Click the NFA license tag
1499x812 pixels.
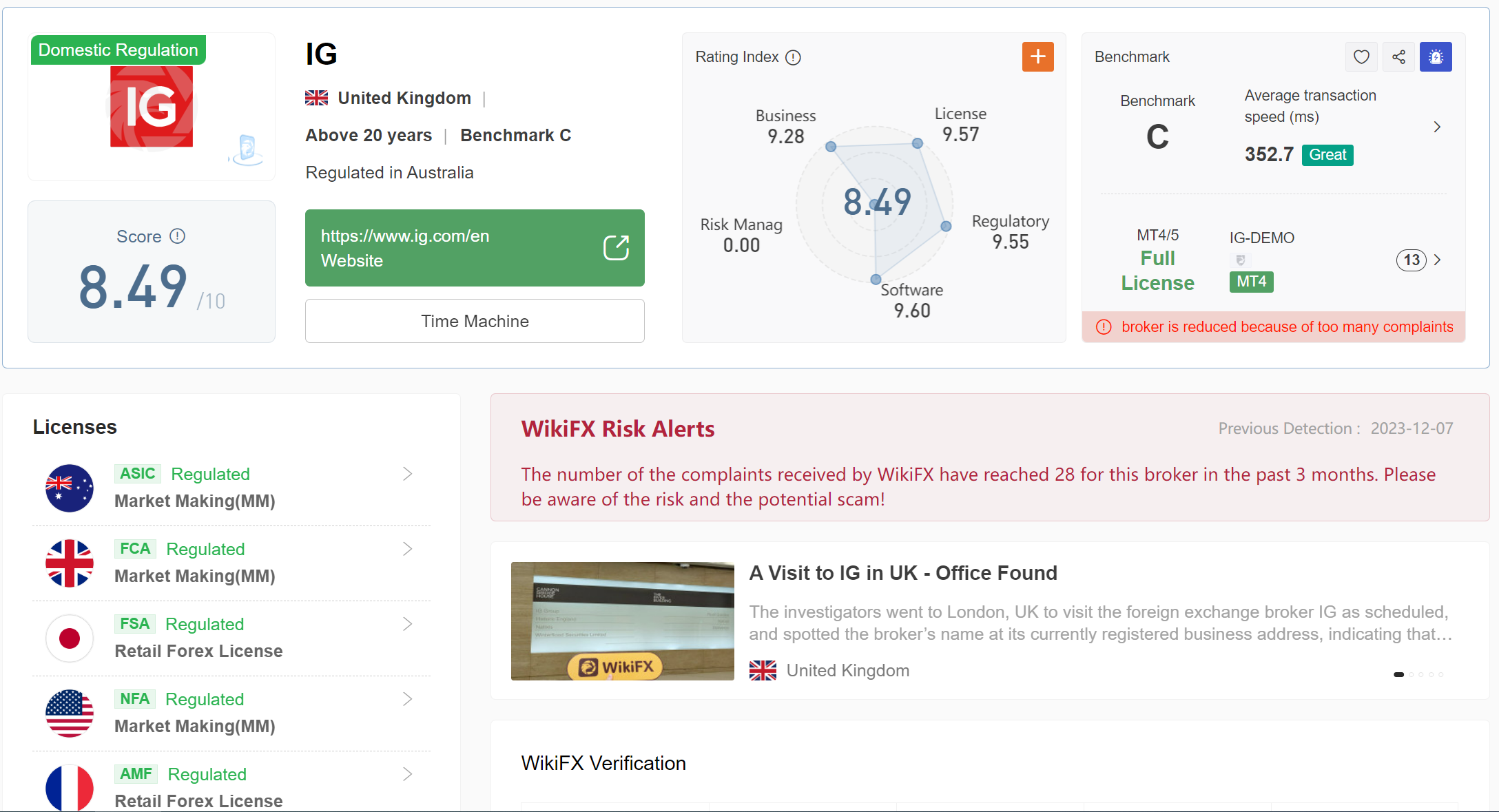pyautogui.click(x=134, y=699)
